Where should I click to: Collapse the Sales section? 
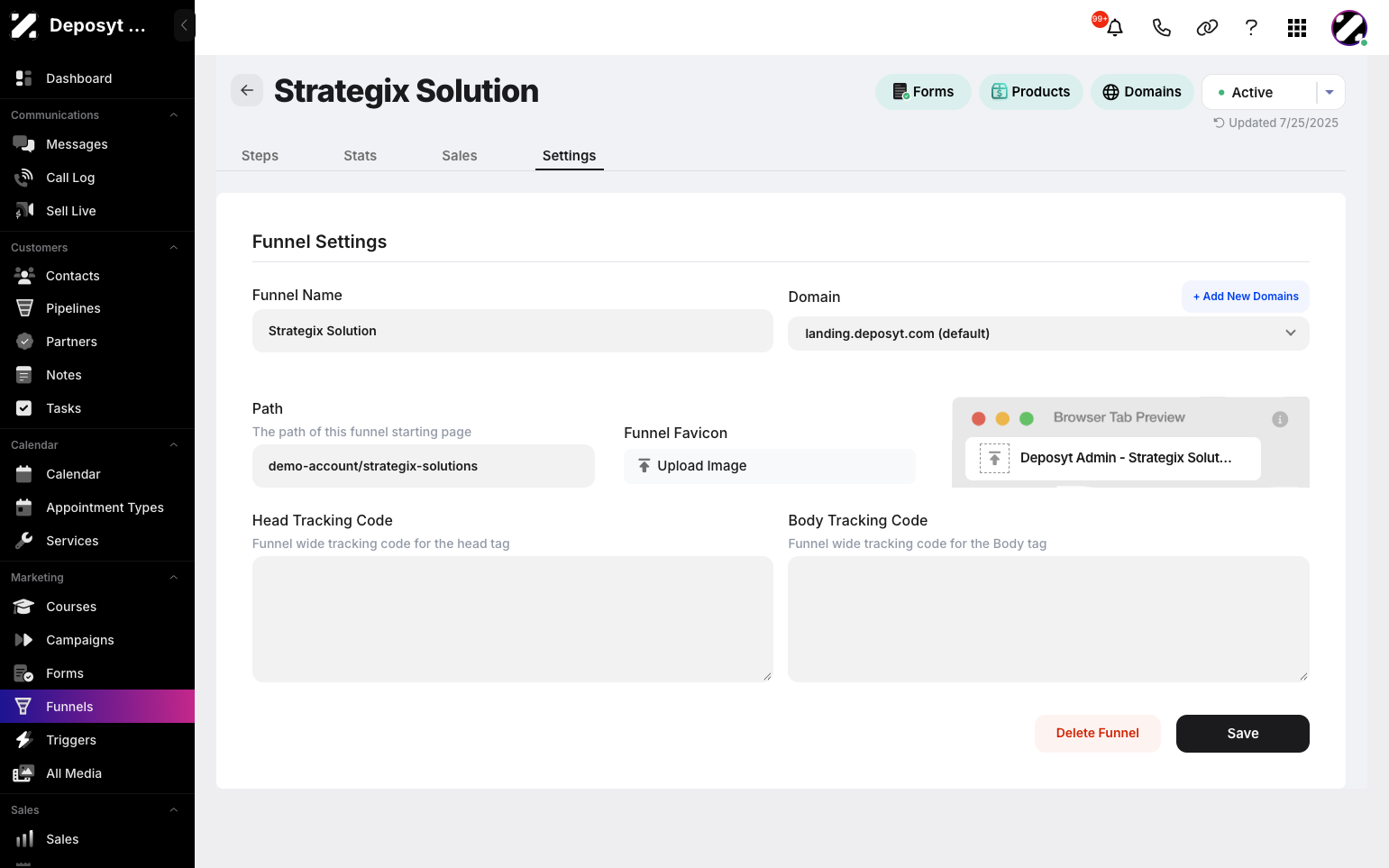point(174,810)
